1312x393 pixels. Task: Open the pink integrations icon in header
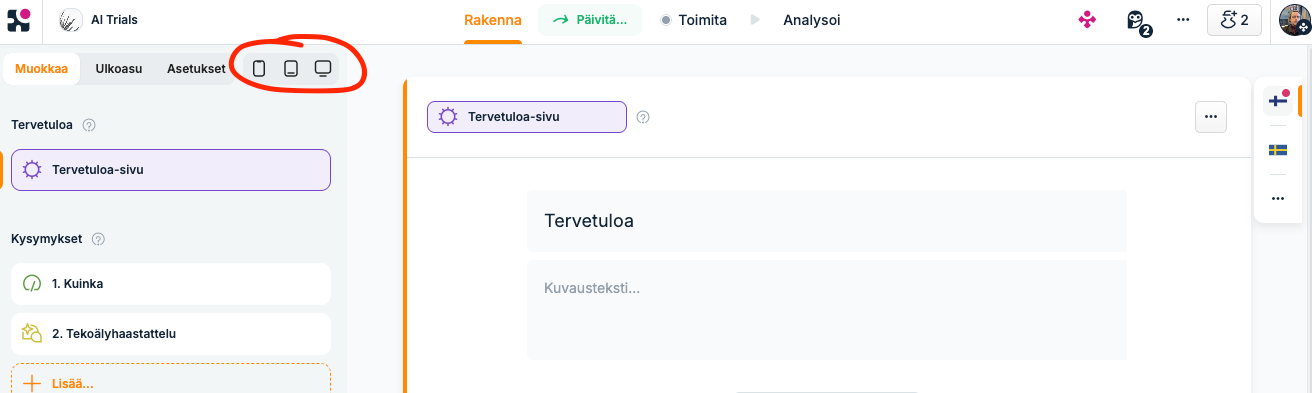coord(1087,20)
